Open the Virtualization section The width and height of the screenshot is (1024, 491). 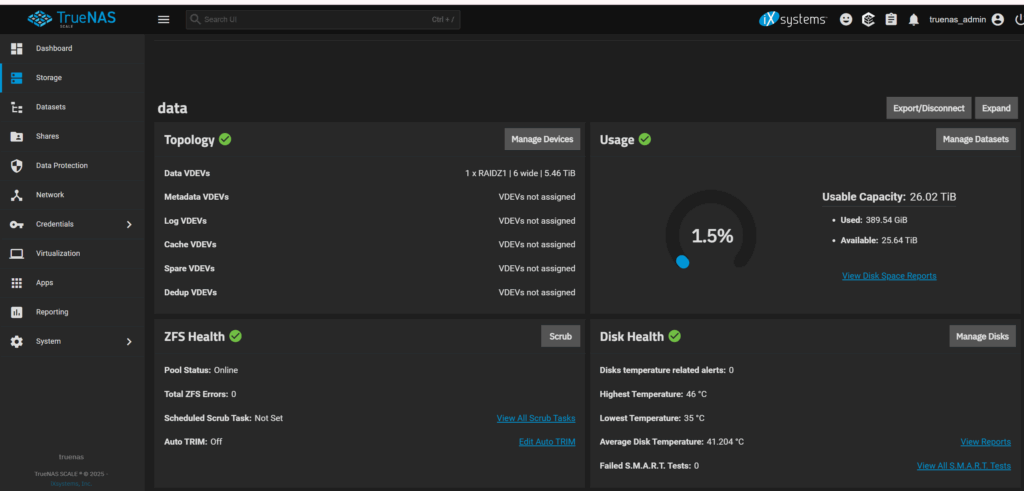point(58,253)
